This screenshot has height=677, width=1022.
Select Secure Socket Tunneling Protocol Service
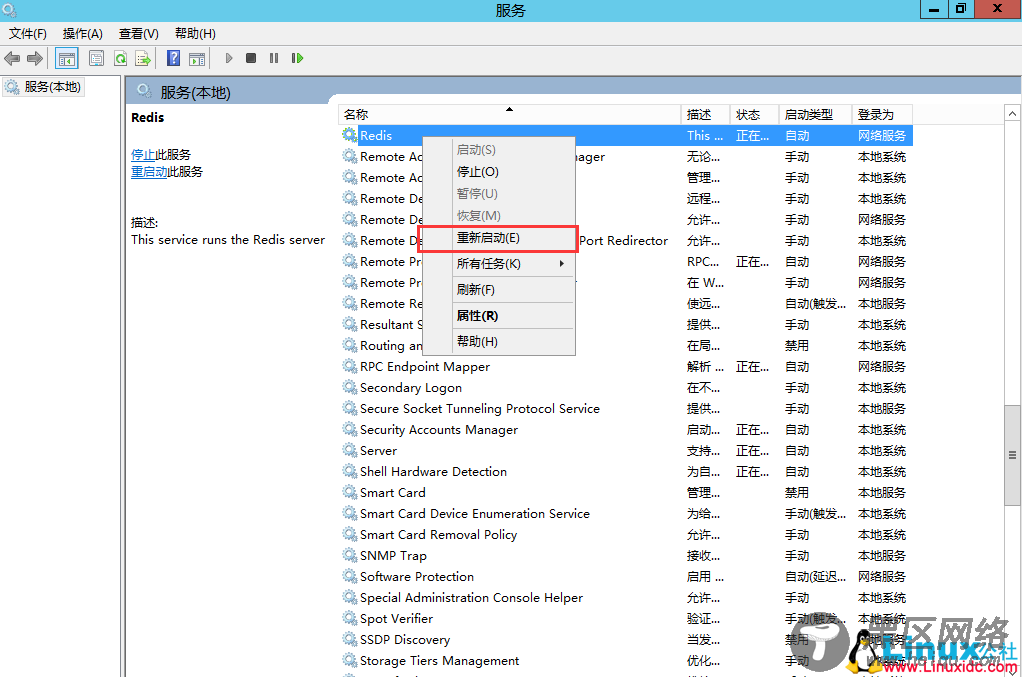coord(626,409)
